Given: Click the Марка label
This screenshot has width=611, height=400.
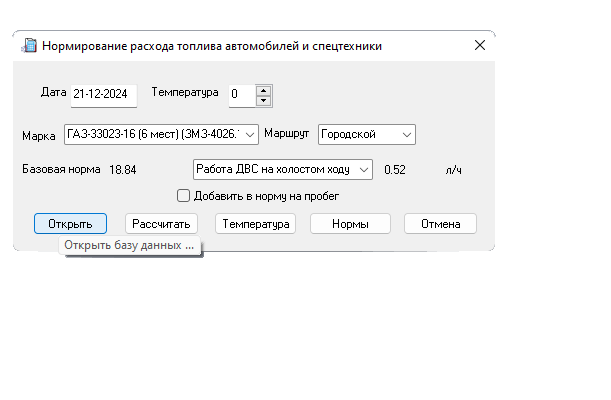Looking at the screenshot, I should (39, 136).
